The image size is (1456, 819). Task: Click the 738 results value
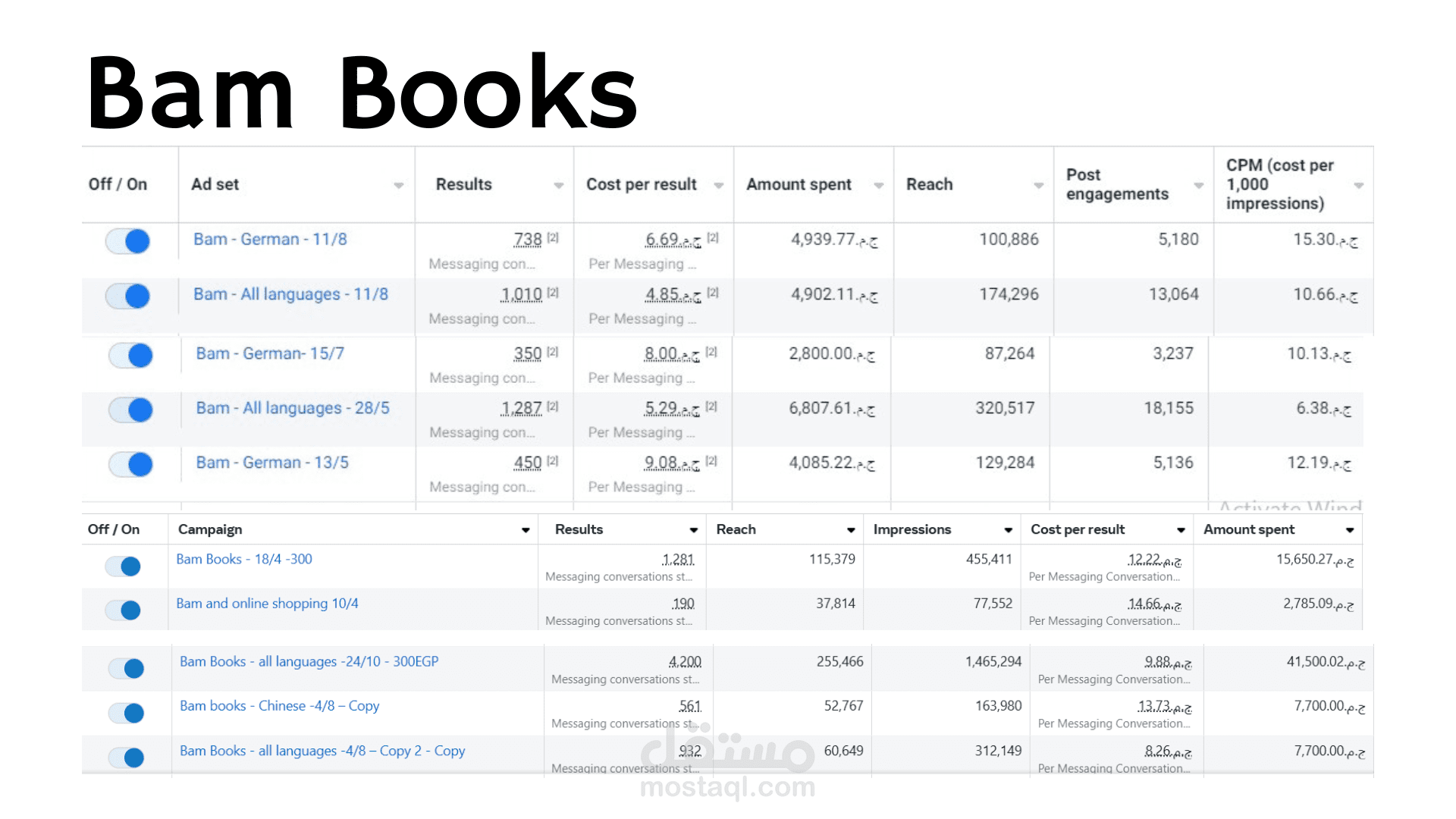[528, 240]
